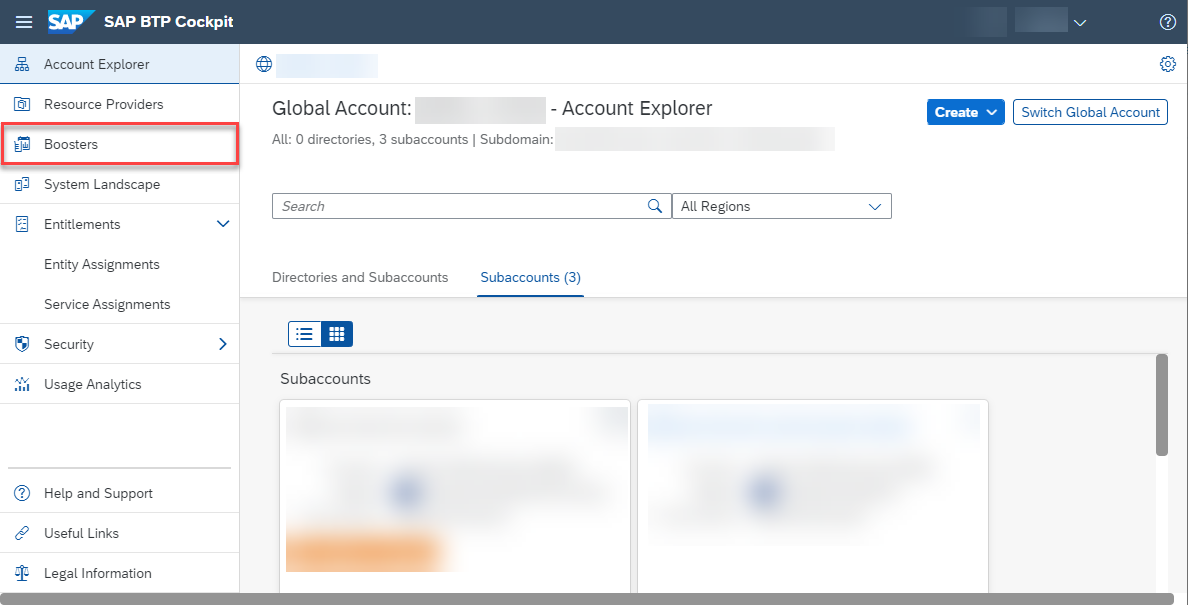Click Switch Global Account button
Image resolution: width=1188 pixels, height=605 pixels.
click(1090, 112)
